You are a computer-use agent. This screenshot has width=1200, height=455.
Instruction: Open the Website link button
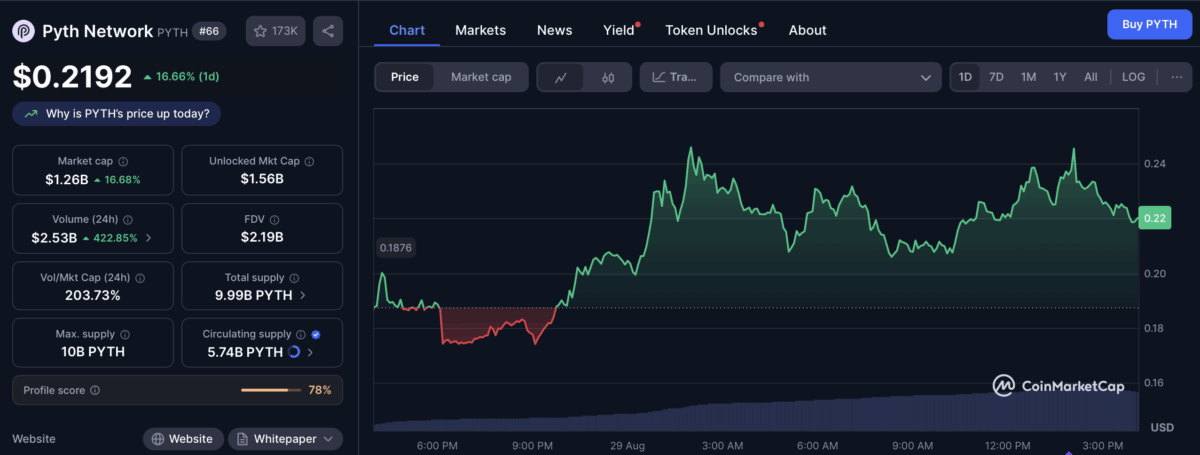click(x=182, y=439)
